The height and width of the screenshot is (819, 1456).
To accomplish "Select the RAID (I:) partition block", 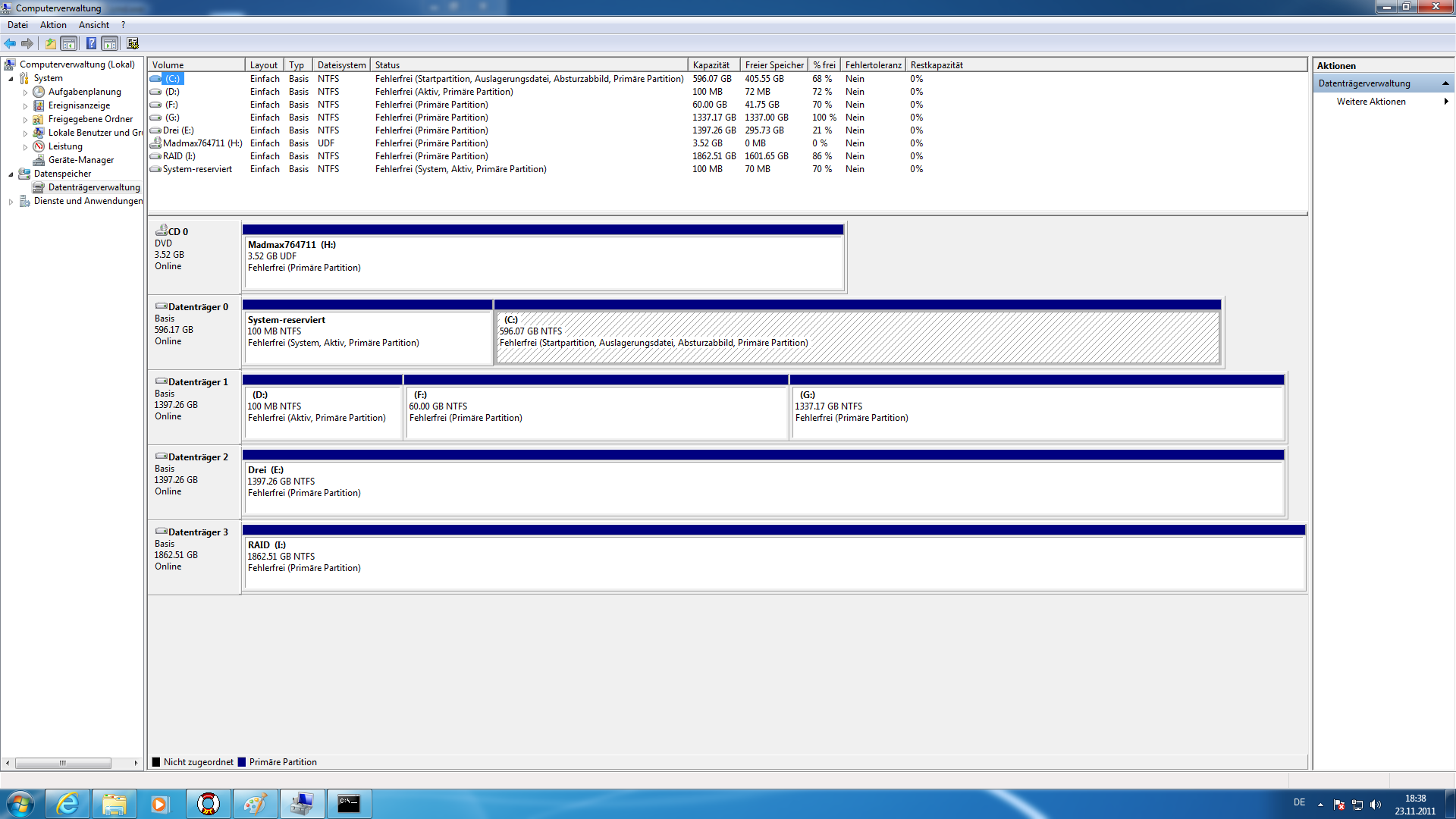I will 773,562.
